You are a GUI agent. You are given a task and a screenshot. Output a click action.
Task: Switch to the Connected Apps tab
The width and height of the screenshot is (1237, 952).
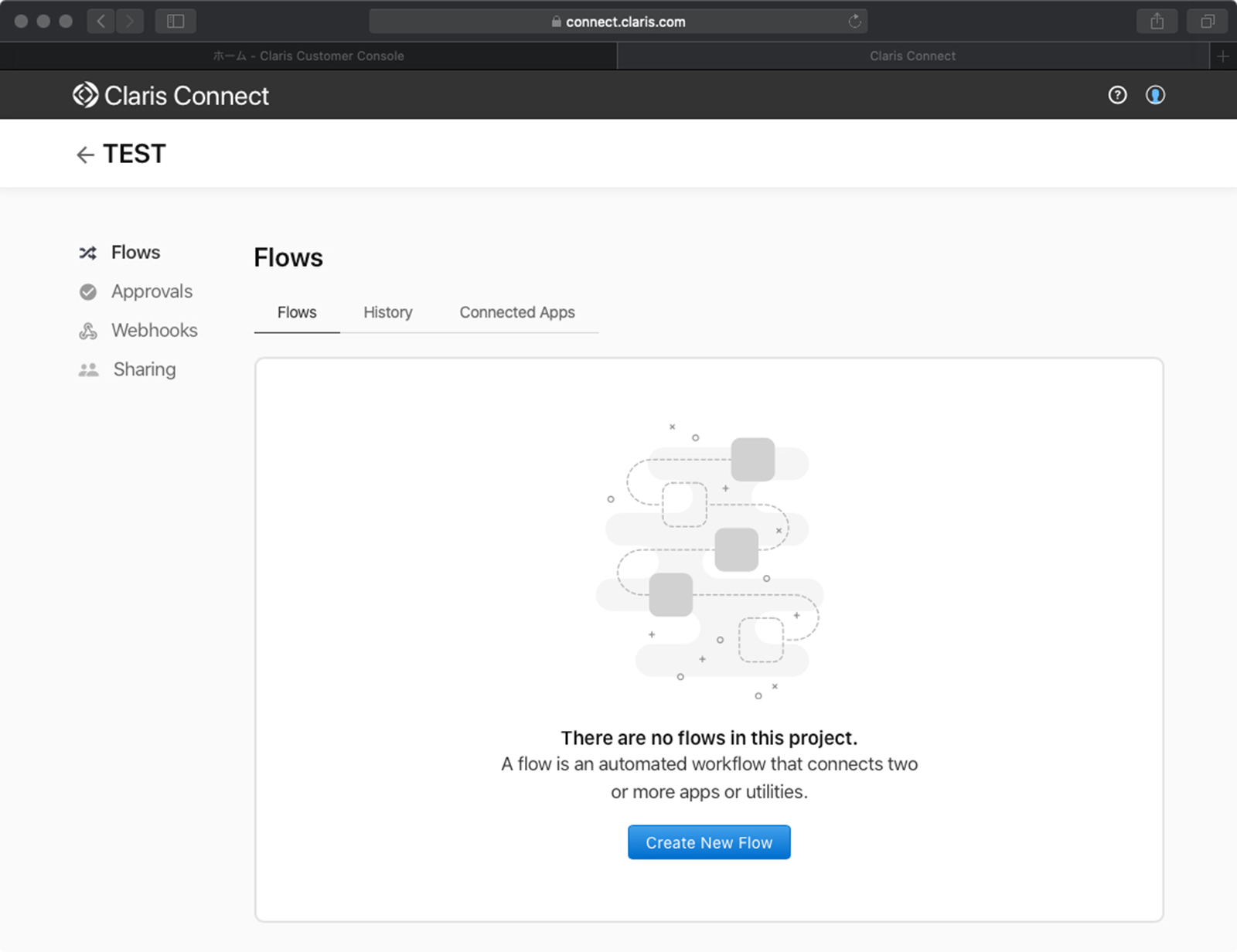(516, 312)
